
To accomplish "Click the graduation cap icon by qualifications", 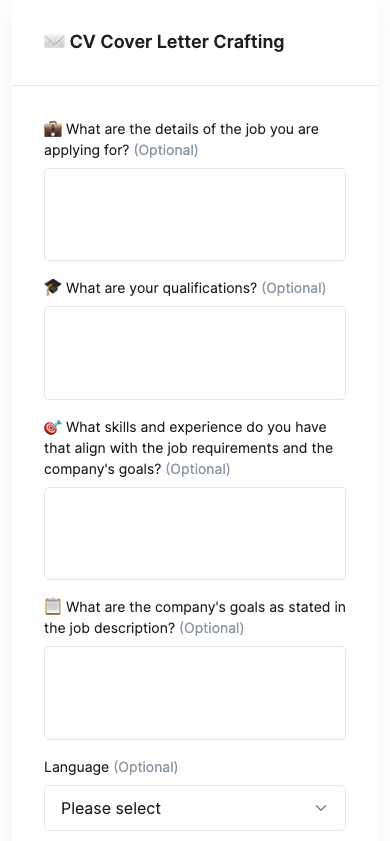I will tap(53, 288).
